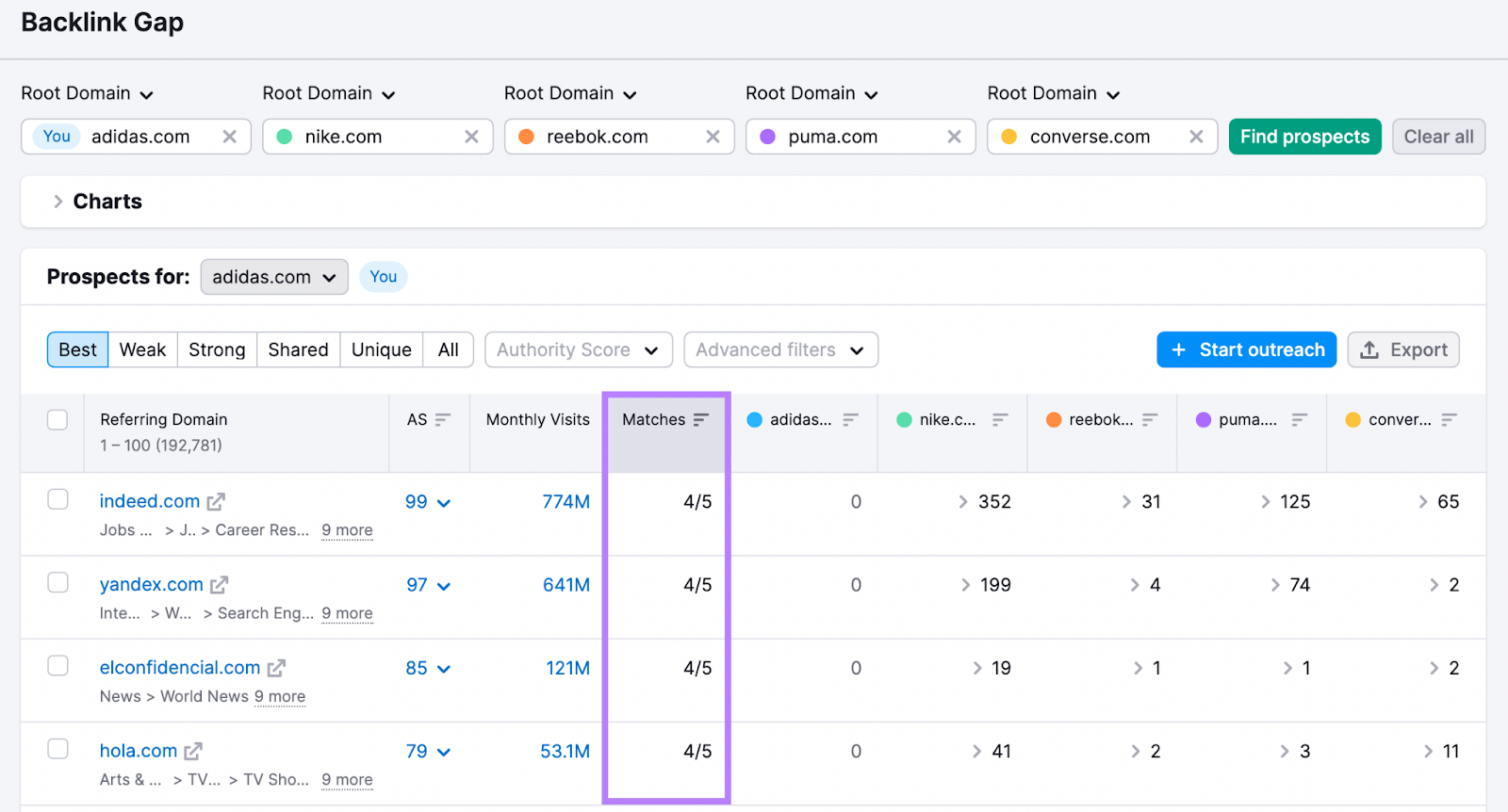1508x812 pixels.
Task: Sort by puma column icon
Action: pos(1300,419)
